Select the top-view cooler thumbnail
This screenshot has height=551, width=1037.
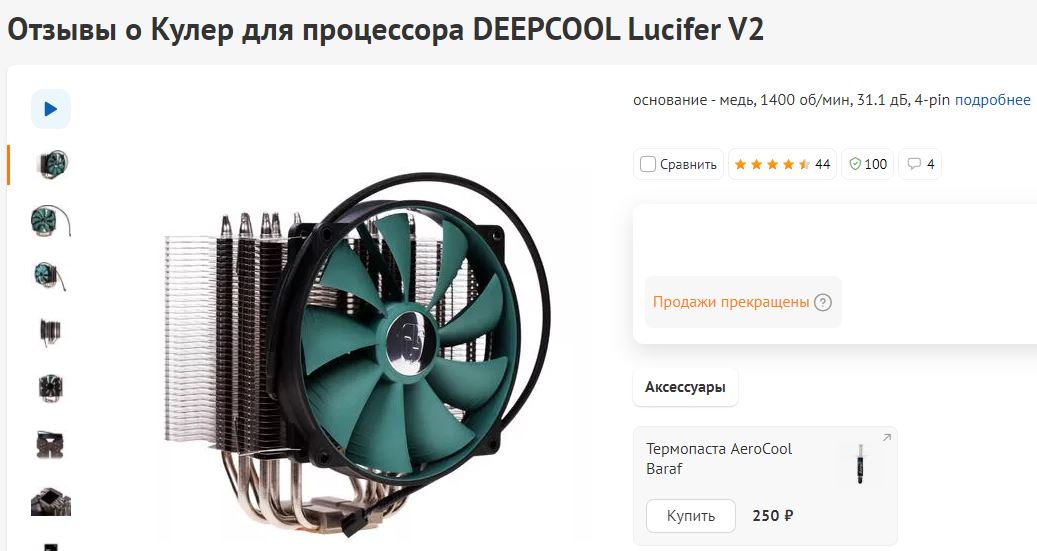pos(51,388)
